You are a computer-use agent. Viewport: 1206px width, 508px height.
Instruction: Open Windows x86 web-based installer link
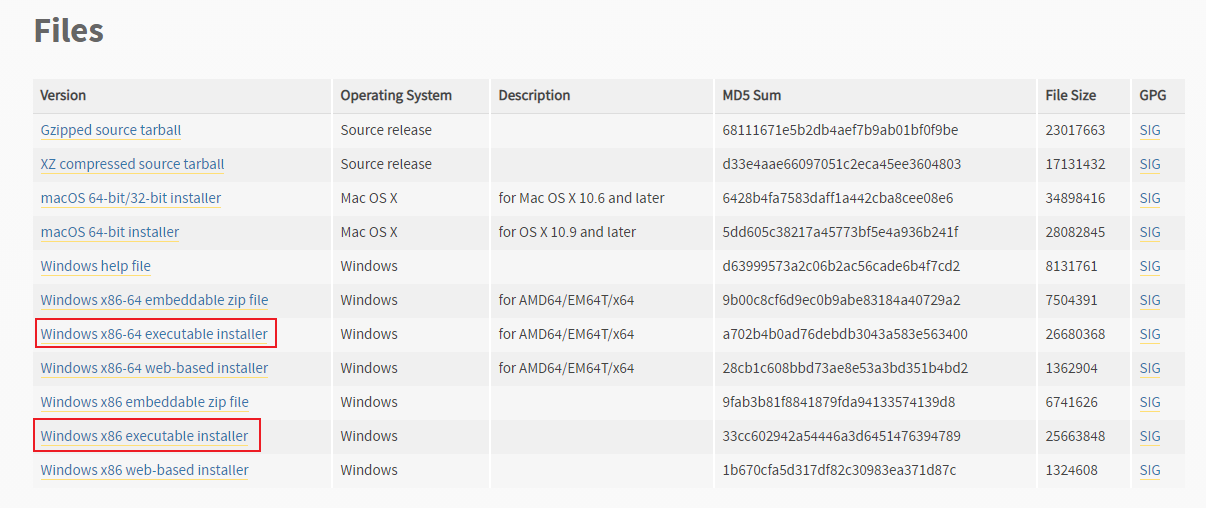point(145,470)
